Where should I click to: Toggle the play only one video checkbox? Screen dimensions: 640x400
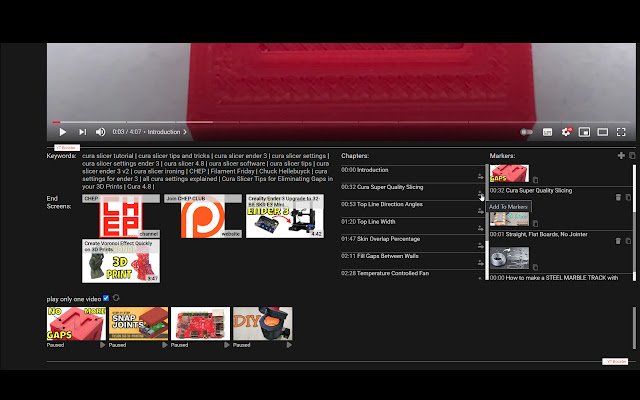tap(106, 298)
